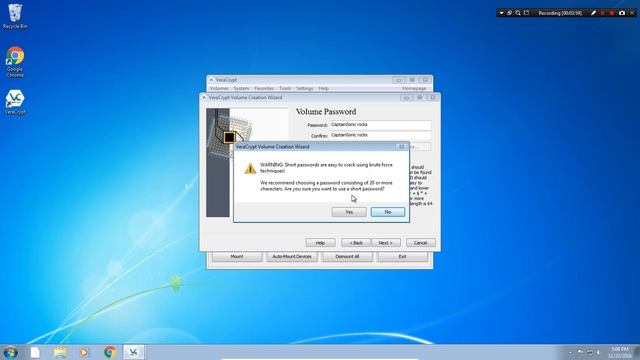Click the warning triangle icon in dialog
Screen dimensions: 640x360
click(250, 168)
